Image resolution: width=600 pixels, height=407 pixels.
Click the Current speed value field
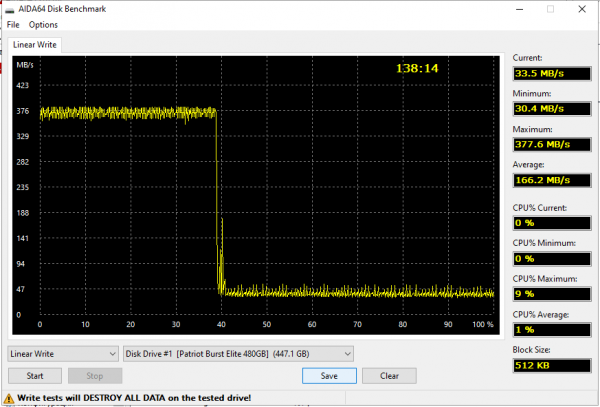click(551, 73)
